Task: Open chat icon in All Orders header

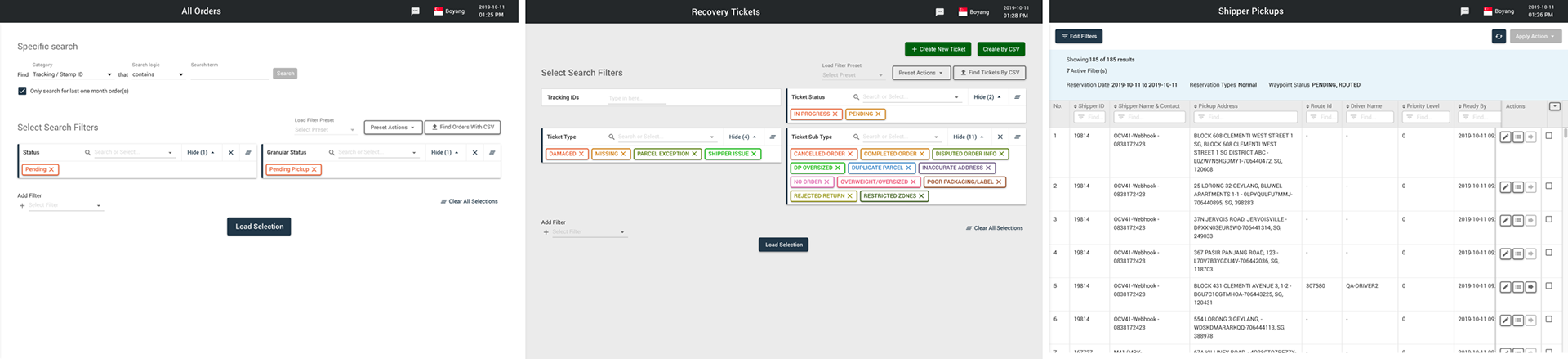Action: coord(415,11)
